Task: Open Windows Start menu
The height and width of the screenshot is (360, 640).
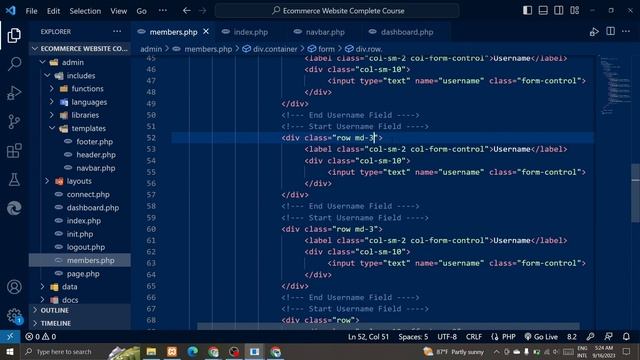Action: (10, 352)
